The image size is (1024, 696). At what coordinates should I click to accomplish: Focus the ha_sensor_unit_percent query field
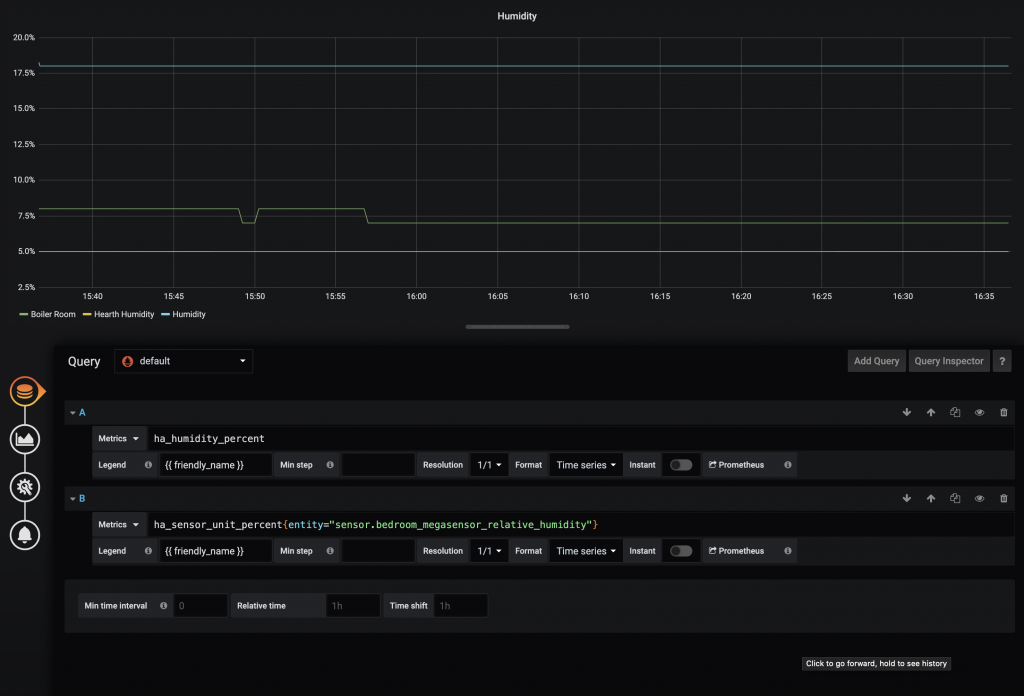point(581,525)
